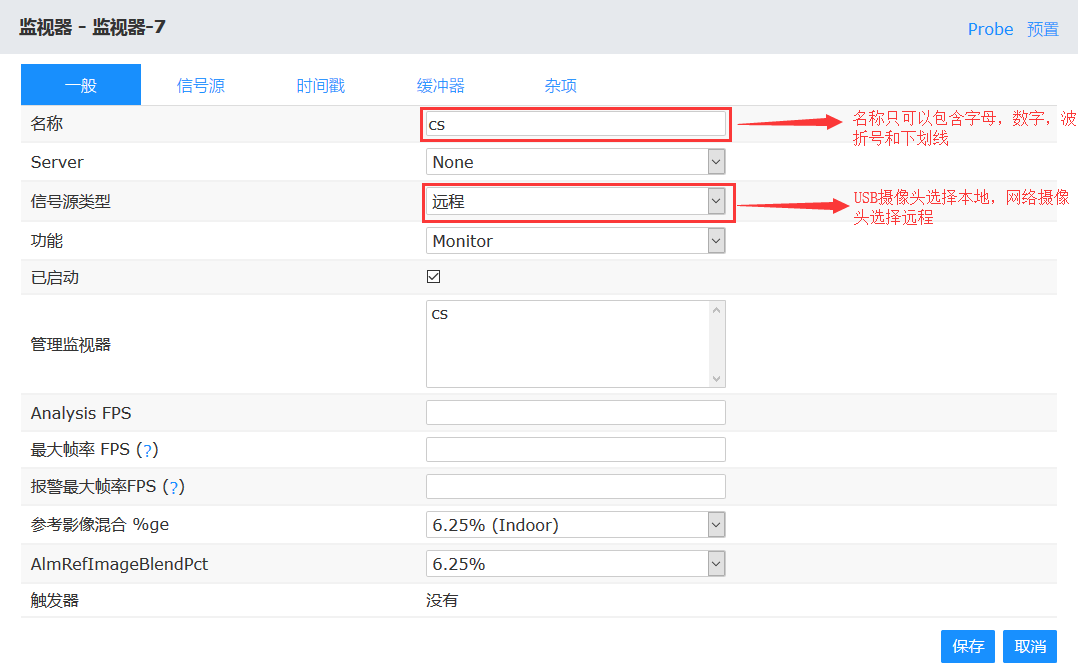Go to the 杂项 tab
The width and height of the screenshot is (1078, 669).
point(560,86)
